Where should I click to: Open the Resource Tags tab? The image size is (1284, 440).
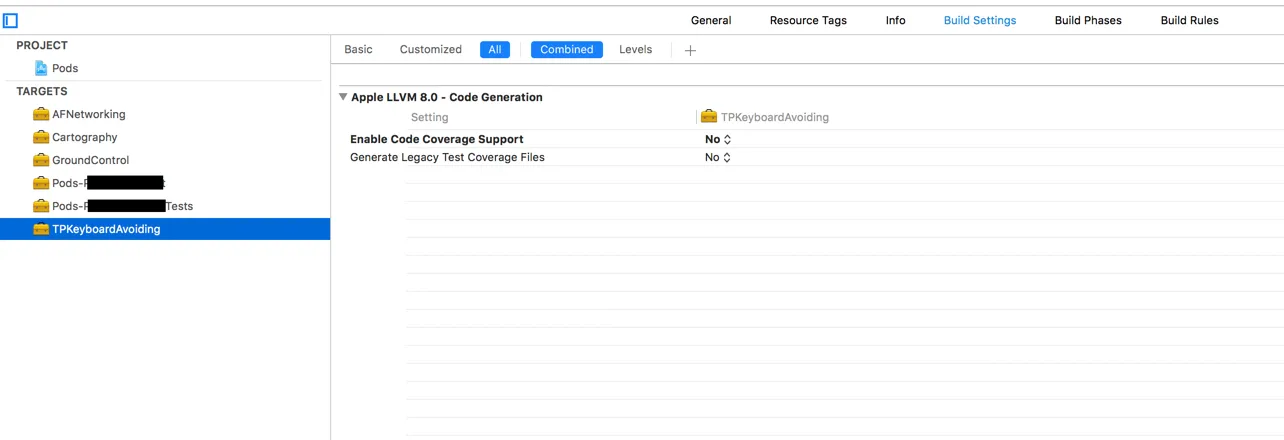coord(808,20)
